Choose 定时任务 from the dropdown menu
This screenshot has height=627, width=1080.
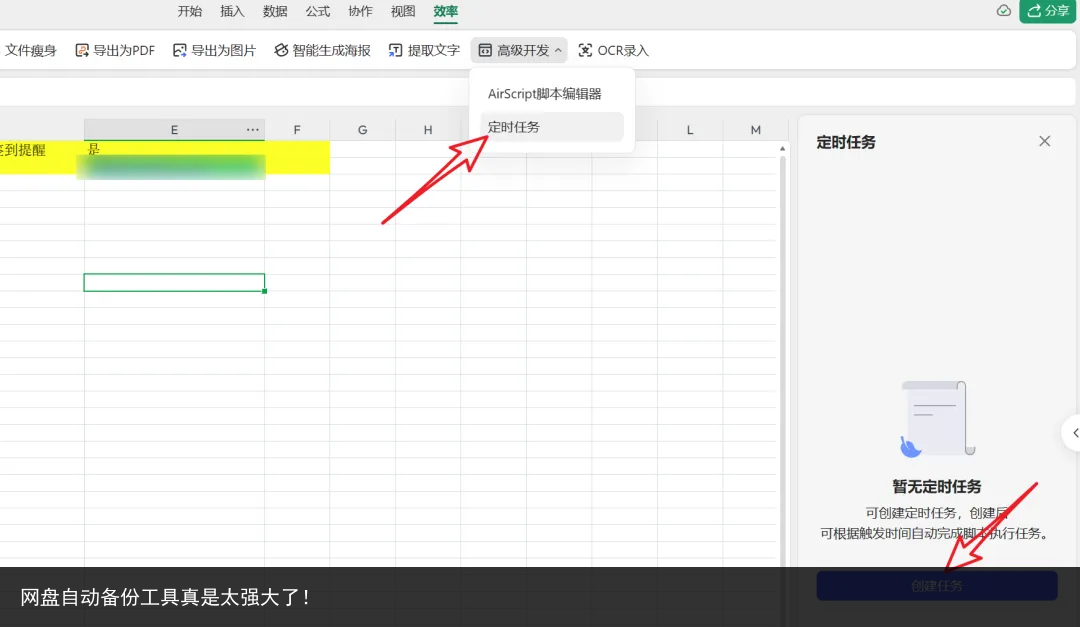pos(552,127)
